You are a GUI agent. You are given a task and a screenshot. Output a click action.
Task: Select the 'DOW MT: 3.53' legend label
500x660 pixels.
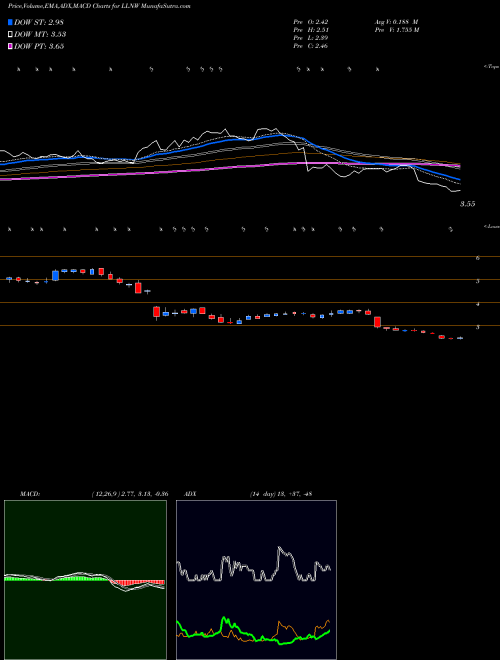[40, 35]
